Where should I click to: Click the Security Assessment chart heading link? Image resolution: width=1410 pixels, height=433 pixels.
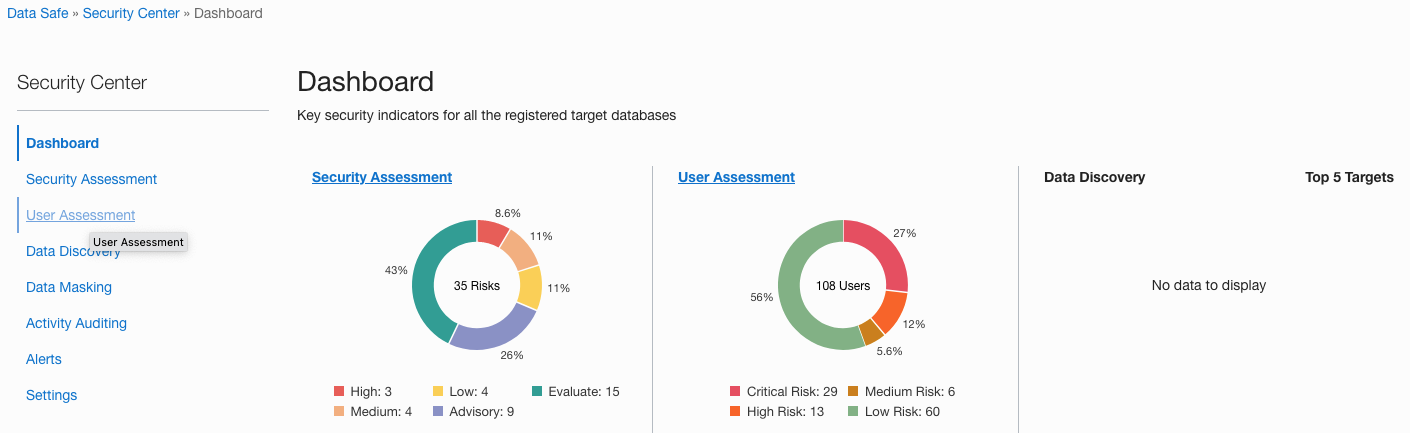382,177
